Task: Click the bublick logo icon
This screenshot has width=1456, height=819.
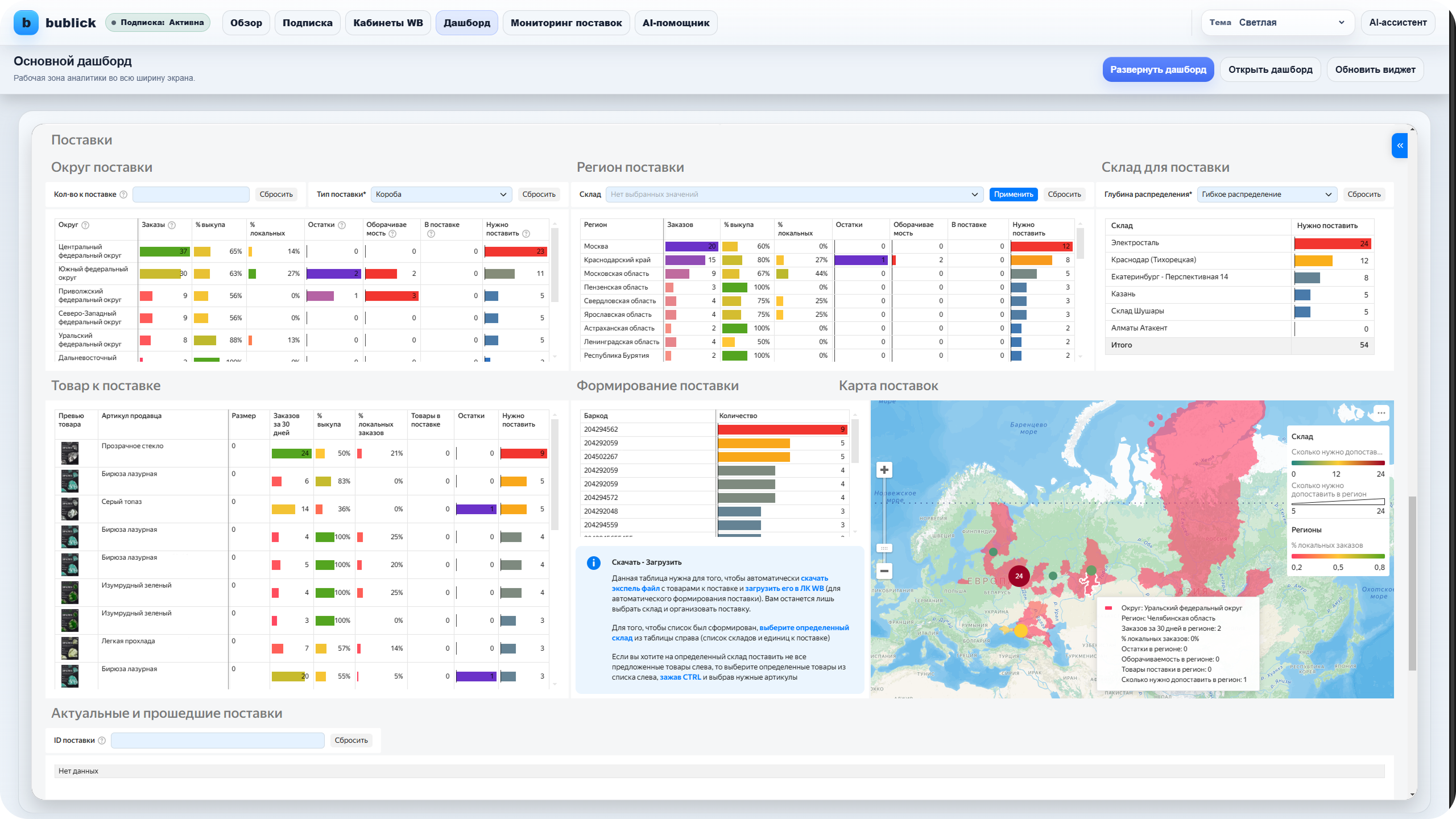Action: [x=26, y=23]
